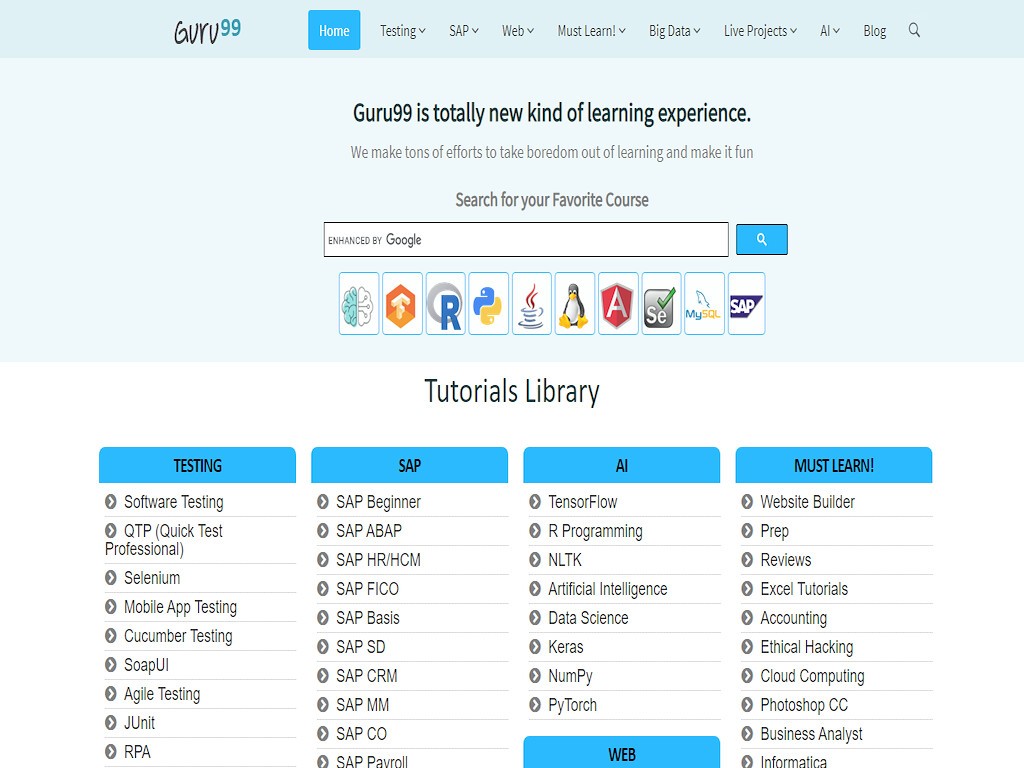Go to the Home tab
The width and height of the screenshot is (1024, 768).
pos(334,30)
